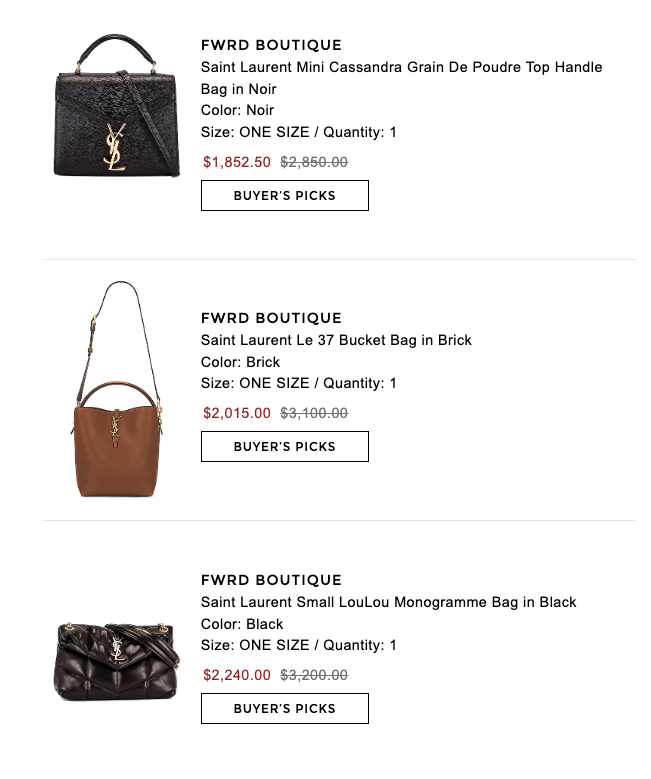Click the $1,852.50 sale price
651x779 pixels.
pyautogui.click(x=237, y=162)
